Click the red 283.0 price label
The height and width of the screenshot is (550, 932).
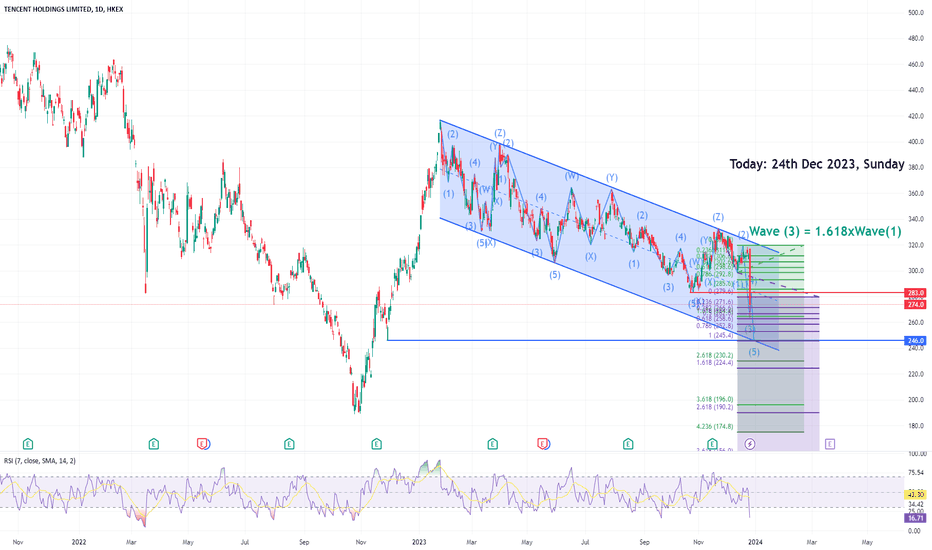pos(915,293)
